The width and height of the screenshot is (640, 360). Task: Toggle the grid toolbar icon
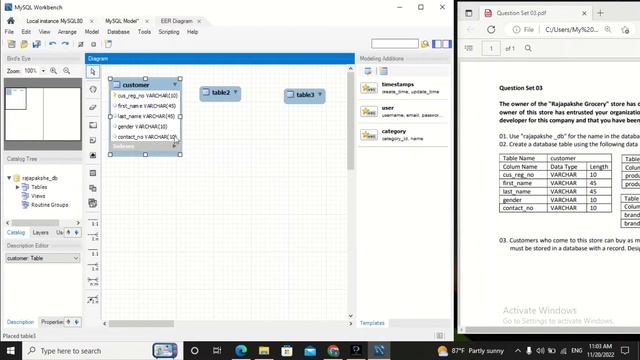click(81, 44)
